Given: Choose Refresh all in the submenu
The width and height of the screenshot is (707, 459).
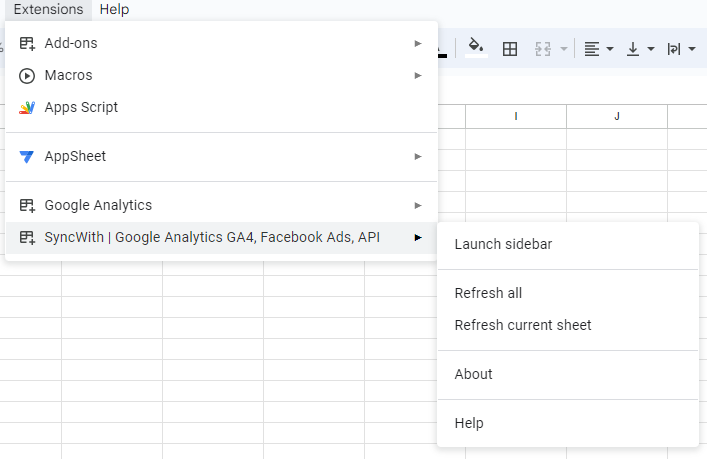Looking at the screenshot, I should [488, 293].
